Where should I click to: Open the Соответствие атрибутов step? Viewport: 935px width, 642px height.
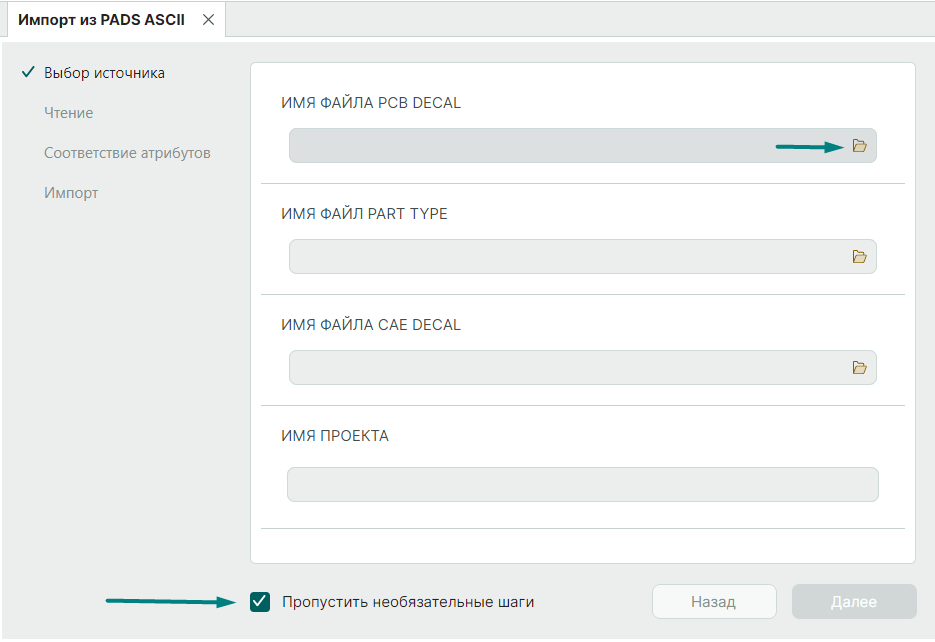127,153
